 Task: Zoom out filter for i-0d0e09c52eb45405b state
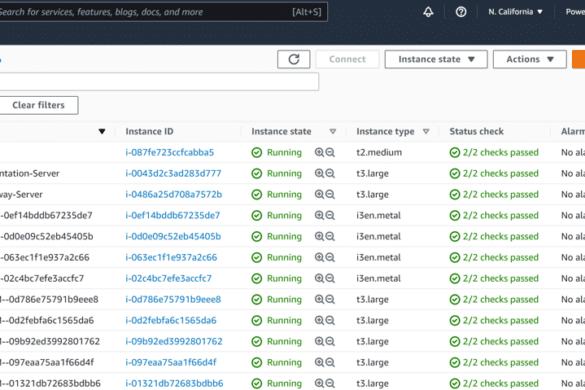pyautogui.click(x=330, y=236)
